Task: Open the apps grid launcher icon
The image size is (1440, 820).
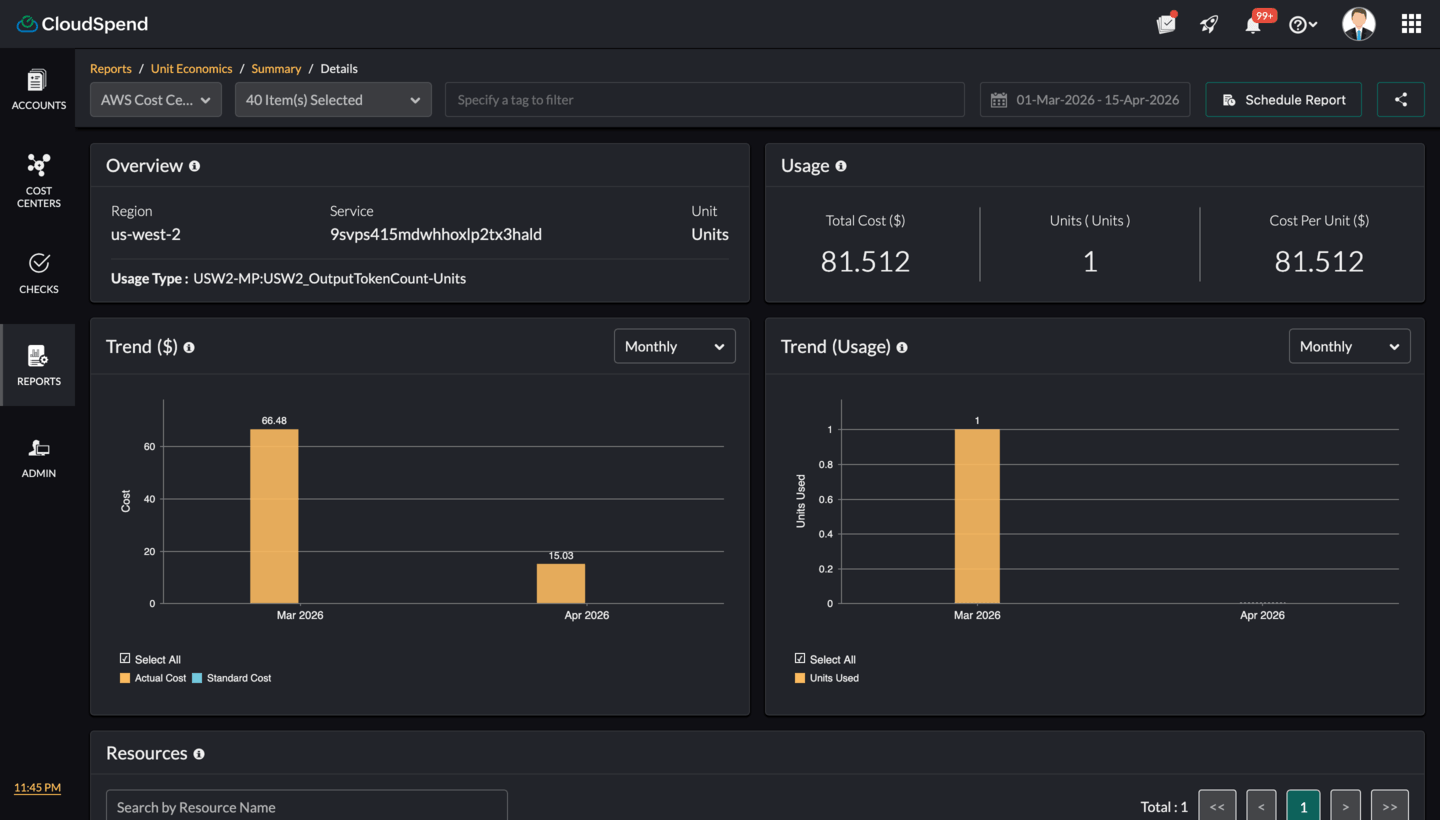Action: coord(1411,24)
